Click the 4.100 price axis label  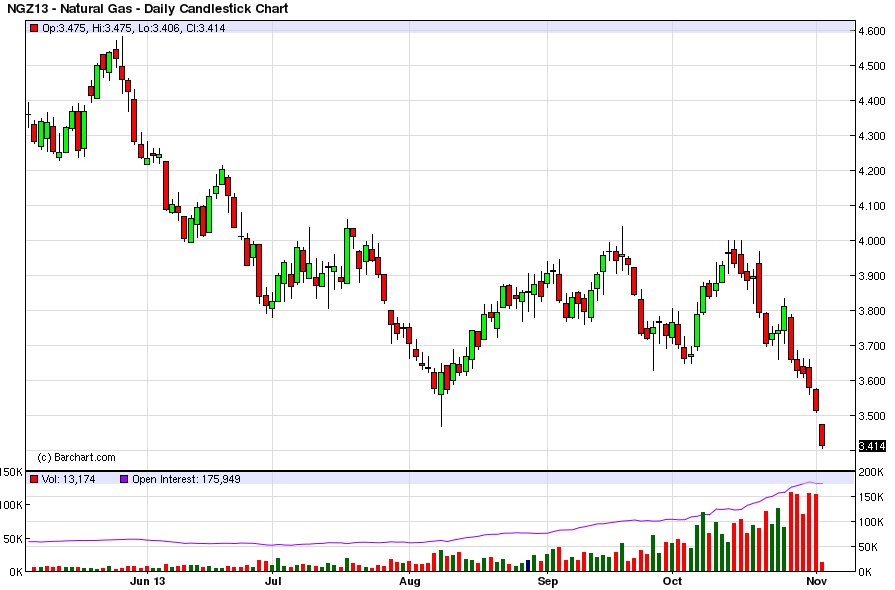[x=872, y=206]
